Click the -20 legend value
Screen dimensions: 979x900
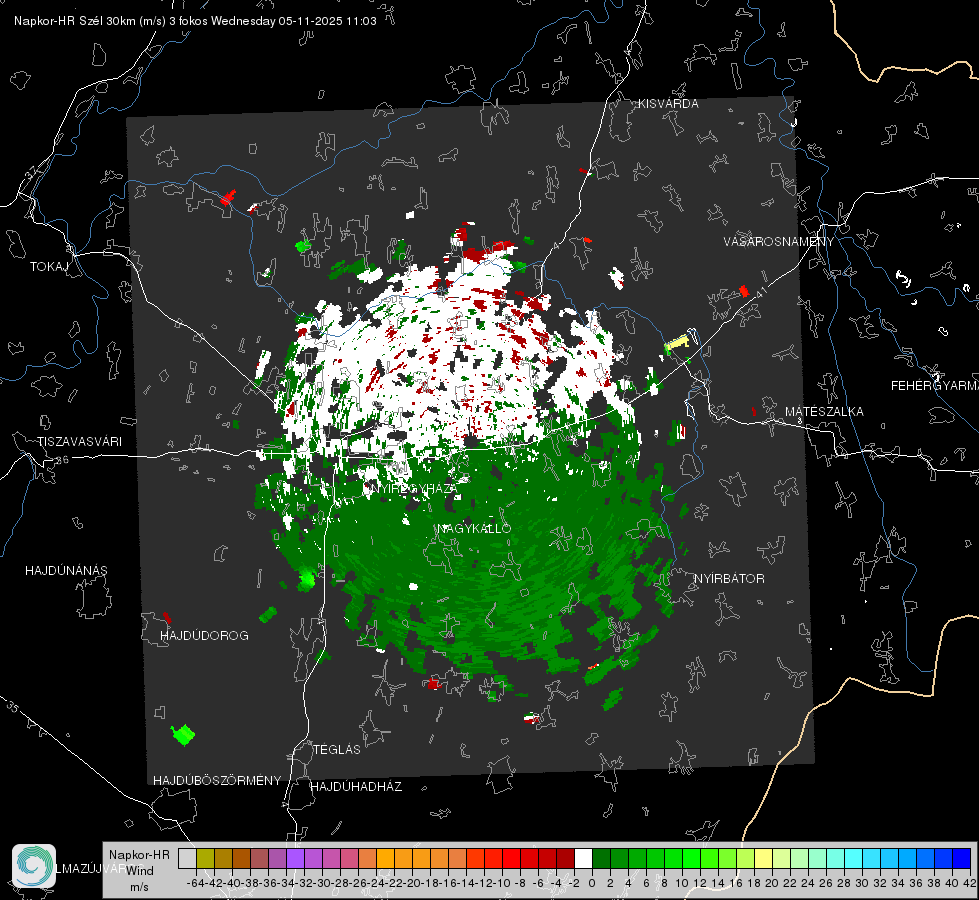(x=412, y=883)
